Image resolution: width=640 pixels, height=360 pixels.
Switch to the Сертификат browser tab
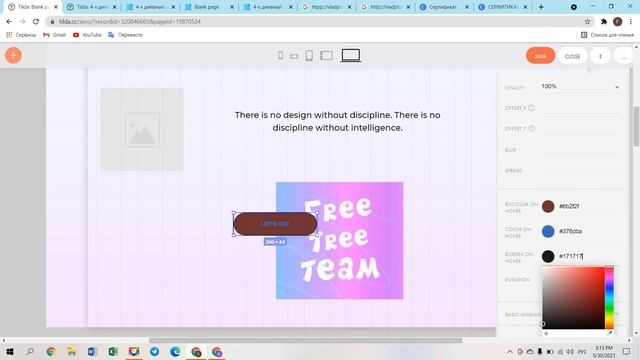(x=443, y=7)
